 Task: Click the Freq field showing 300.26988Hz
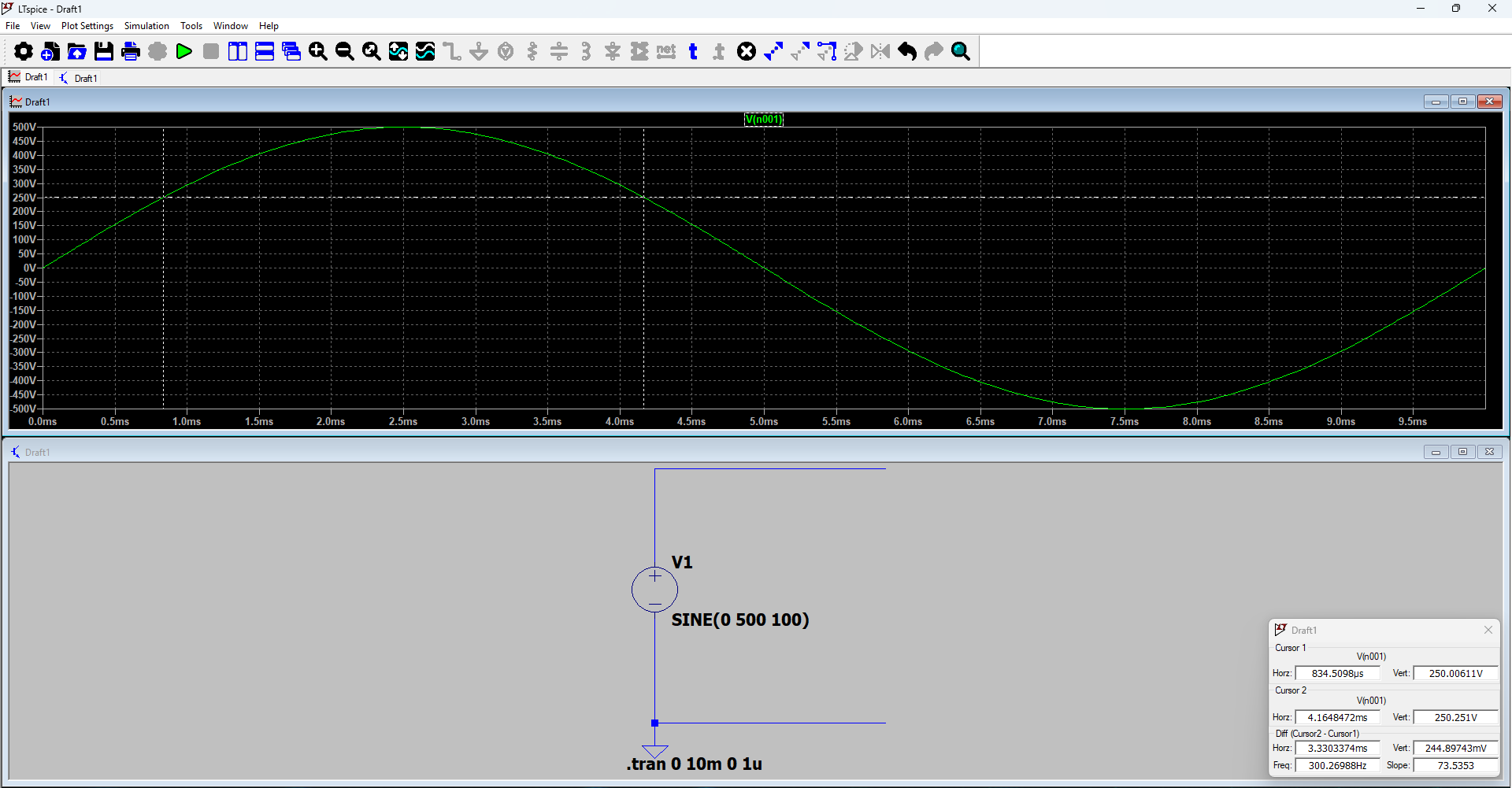point(1337,765)
